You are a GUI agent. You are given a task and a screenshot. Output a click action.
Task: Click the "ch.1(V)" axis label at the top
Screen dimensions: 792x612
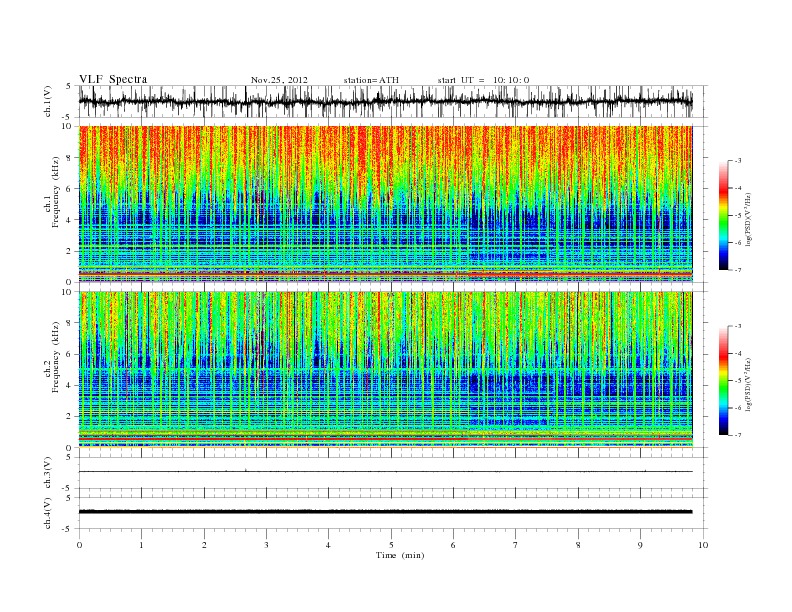(x=48, y=102)
